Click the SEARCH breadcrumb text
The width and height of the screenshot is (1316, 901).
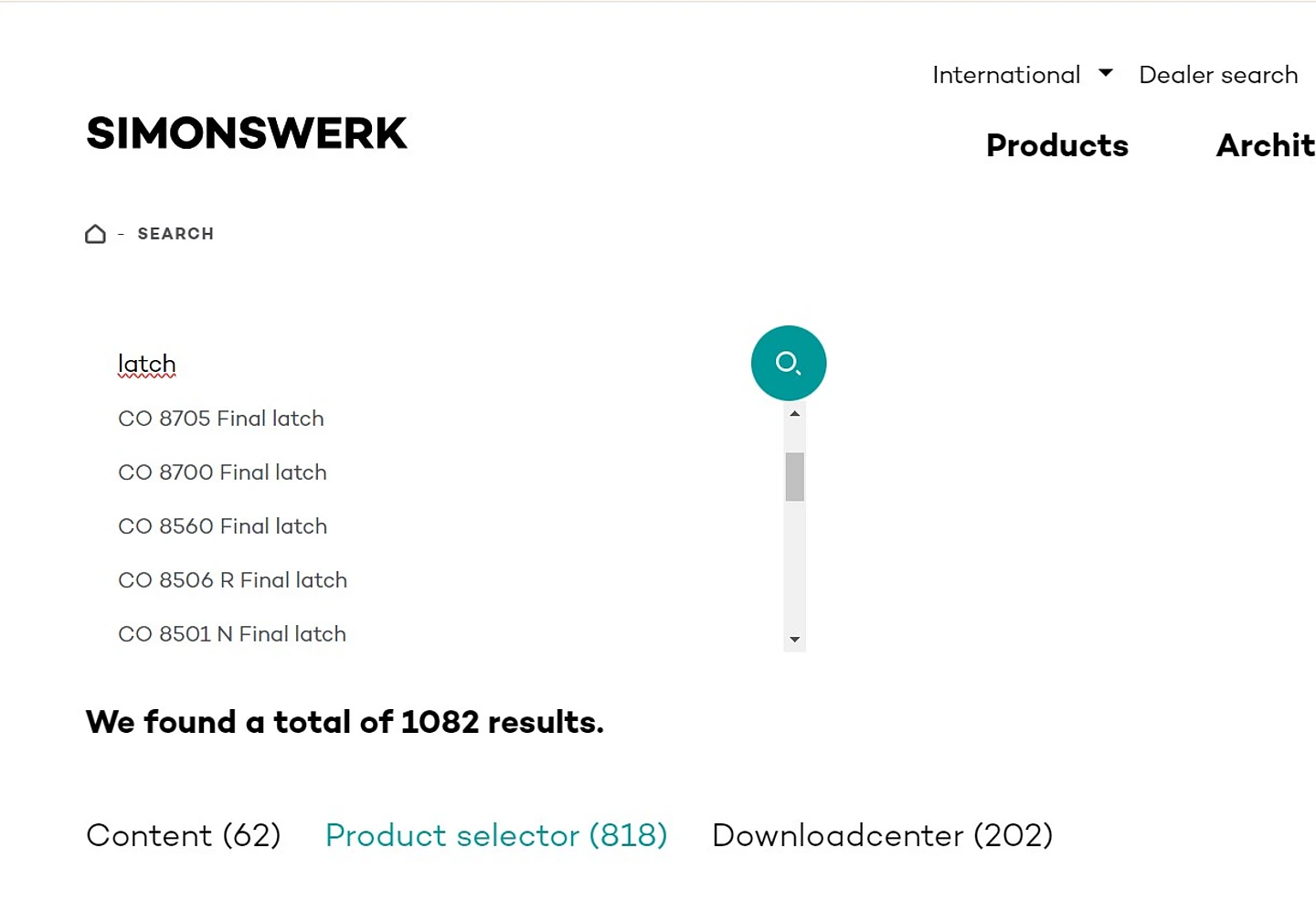click(x=175, y=234)
